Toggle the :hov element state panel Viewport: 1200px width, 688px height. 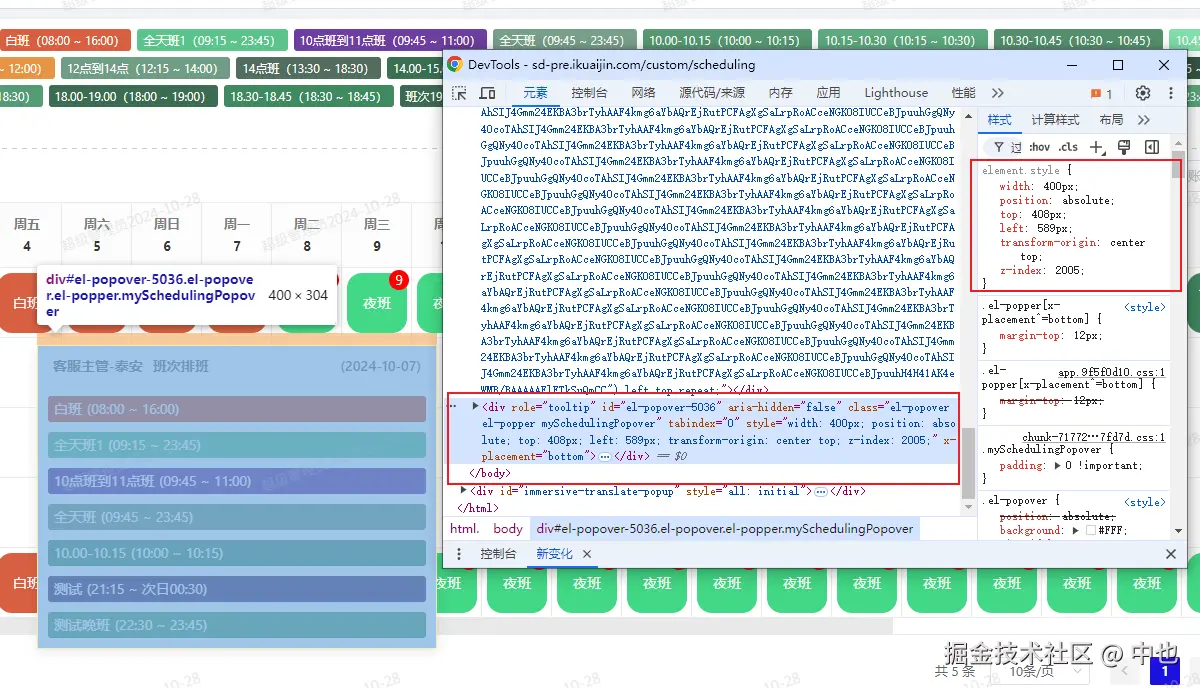[x=1039, y=147]
